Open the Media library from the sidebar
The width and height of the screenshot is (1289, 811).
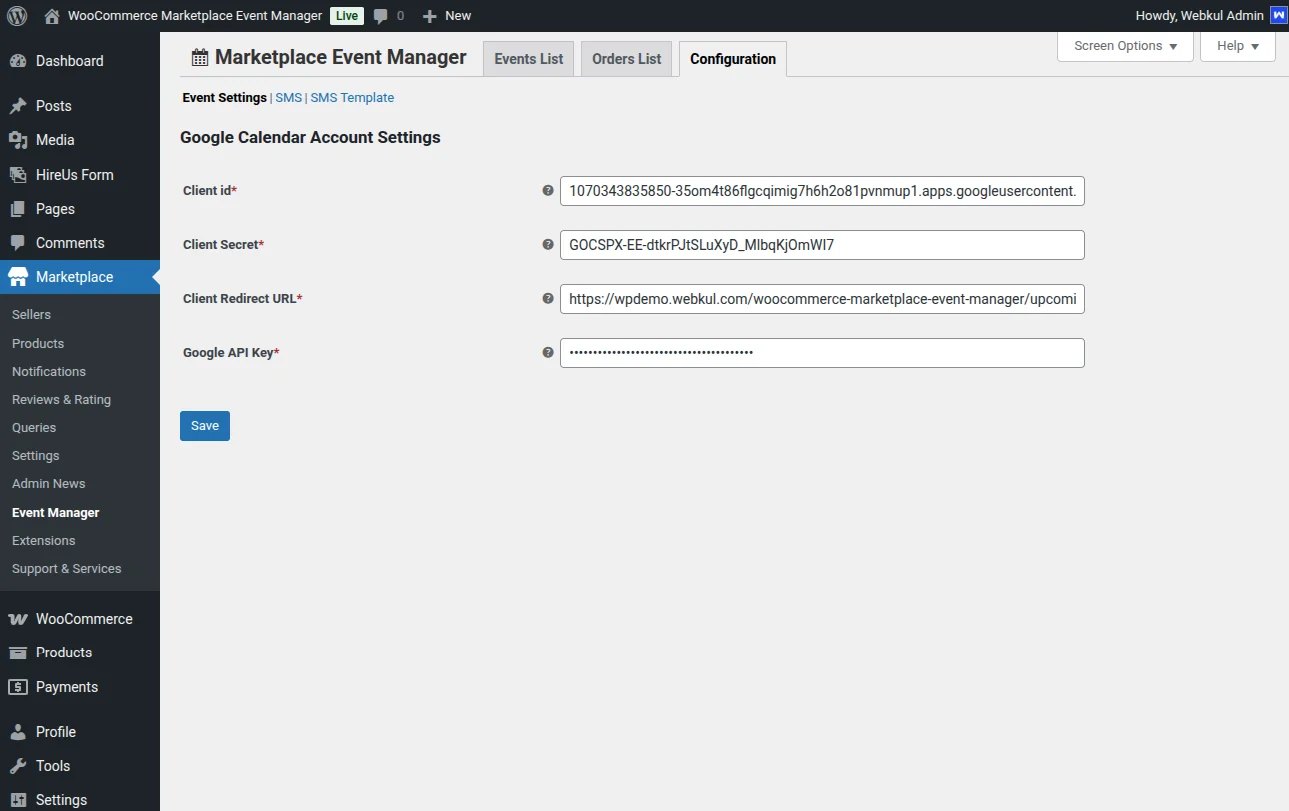tap(57, 140)
